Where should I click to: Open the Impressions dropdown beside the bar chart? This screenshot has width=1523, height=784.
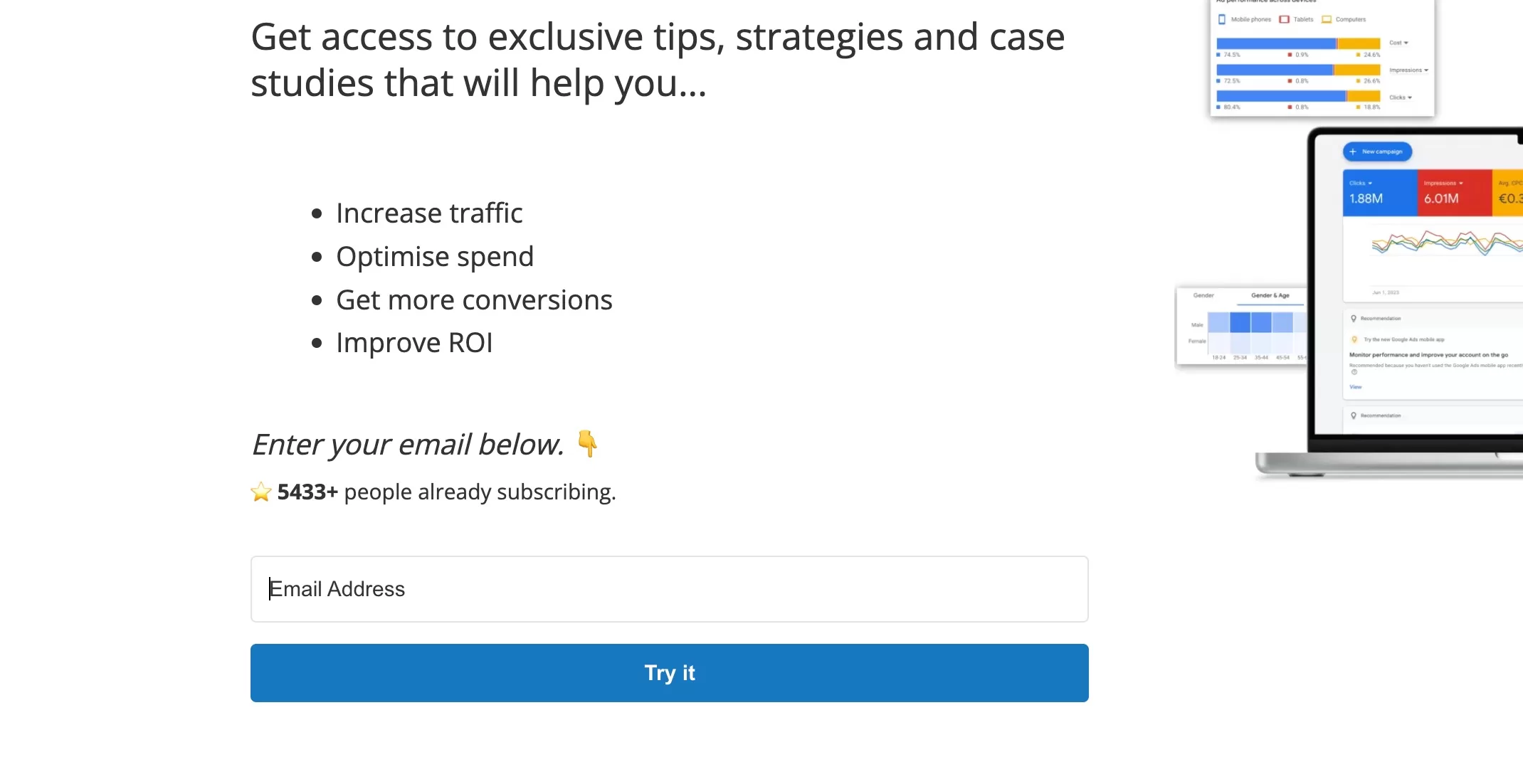tap(1408, 70)
